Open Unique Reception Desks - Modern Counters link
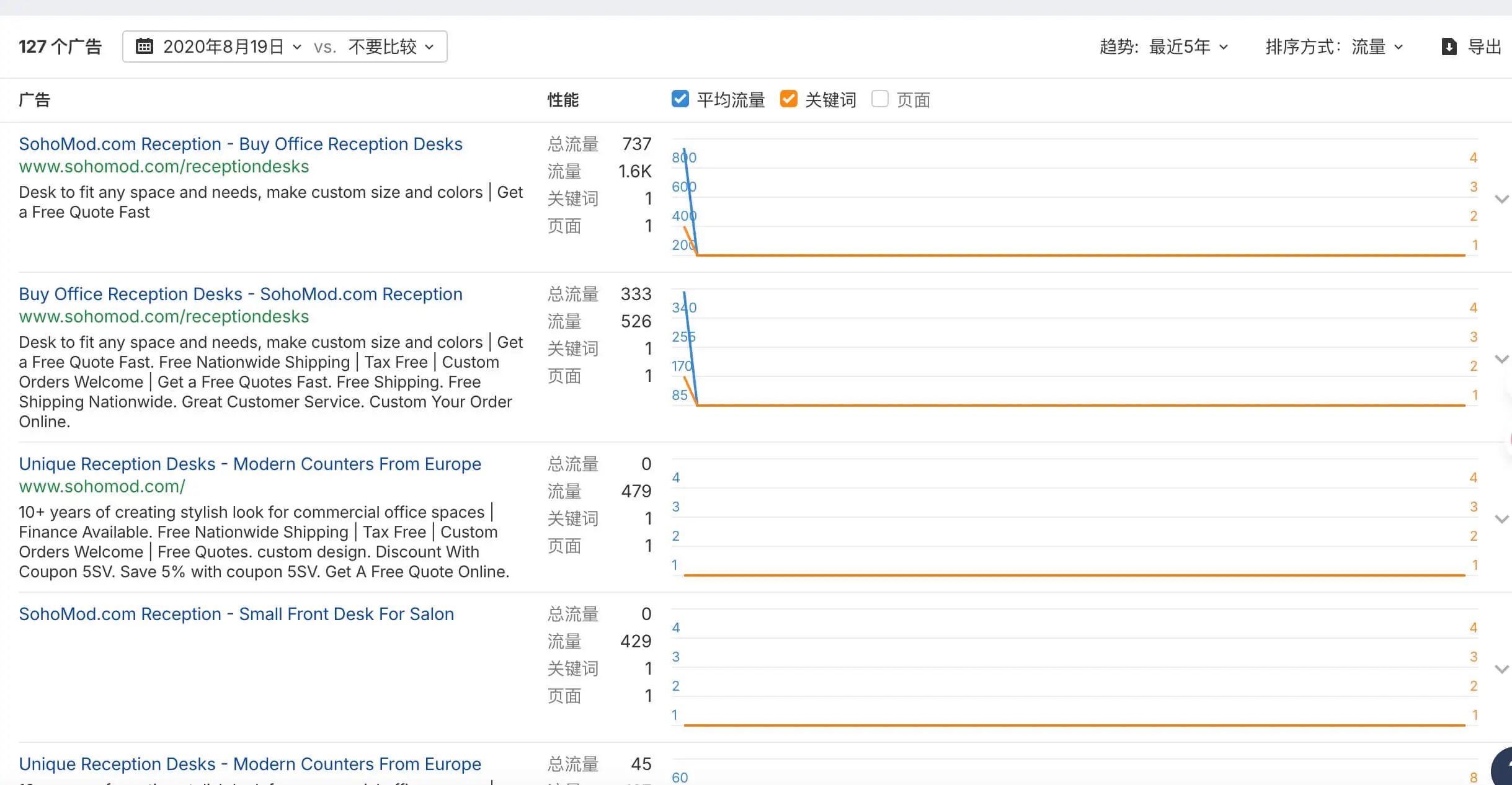Screen dimensions: 1512x785 pos(249,463)
